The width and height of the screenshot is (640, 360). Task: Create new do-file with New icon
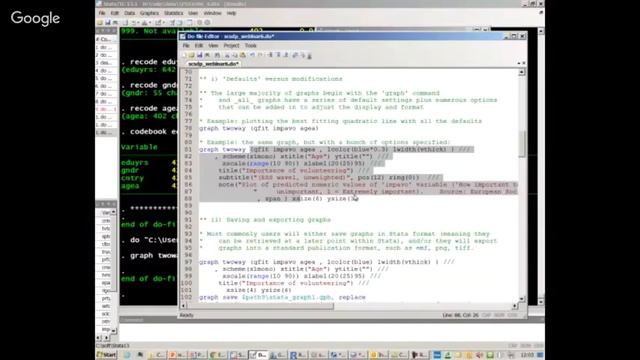tap(184, 55)
